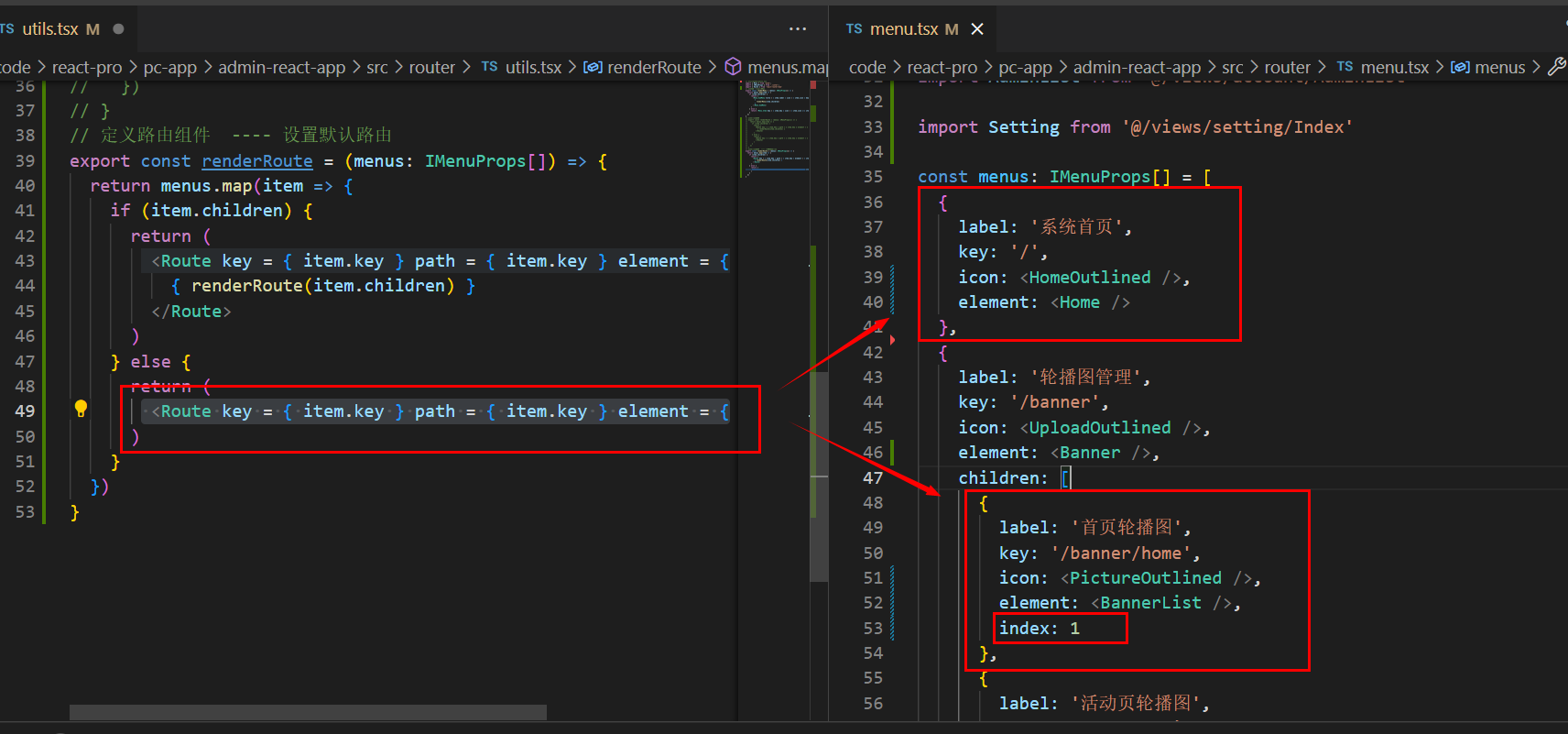Viewport: 1568px width, 734px height.
Task: Open the react-pro breadcrumb in the right editor
Action: (x=942, y=67)
